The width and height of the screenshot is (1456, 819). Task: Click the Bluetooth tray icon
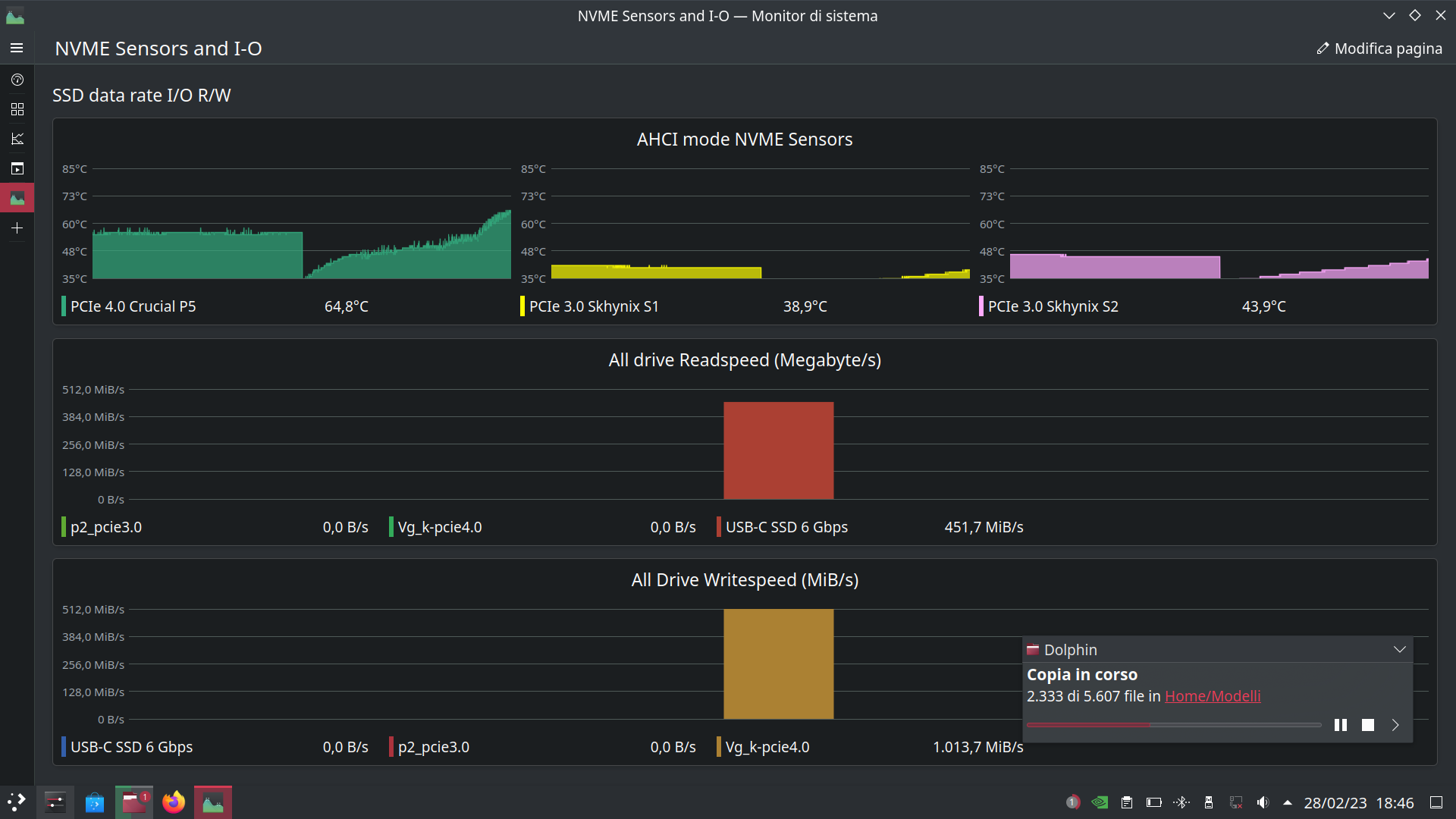click(1181, 802)
